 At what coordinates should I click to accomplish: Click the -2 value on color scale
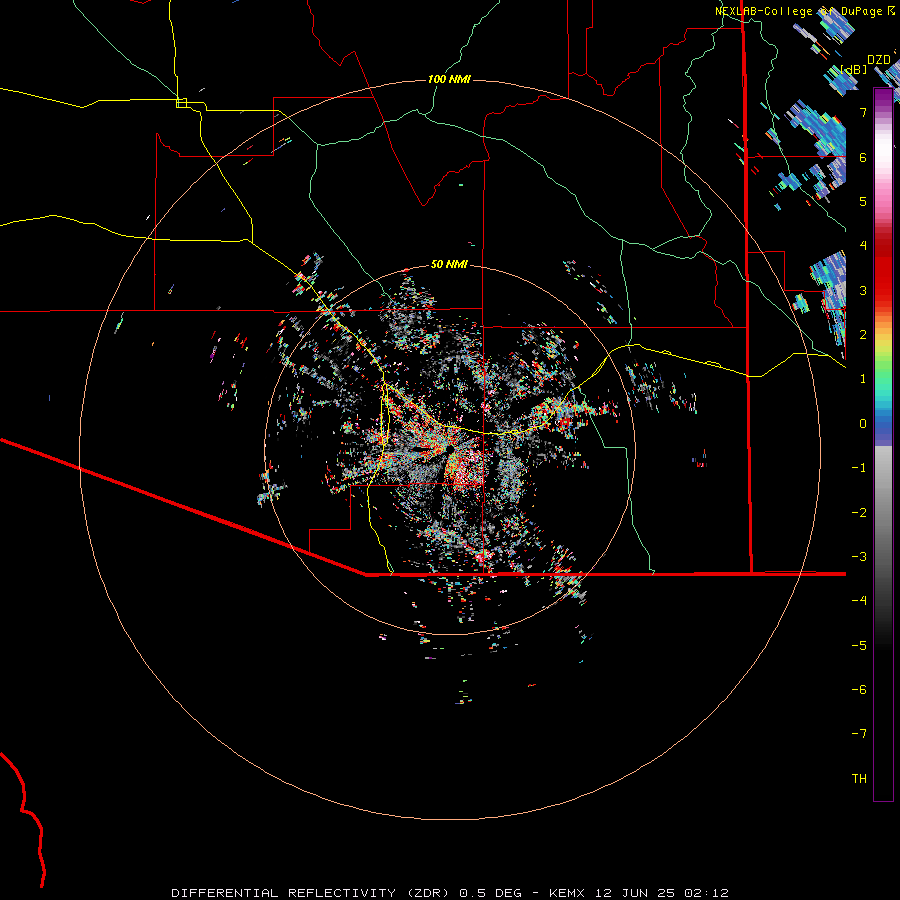859,512
